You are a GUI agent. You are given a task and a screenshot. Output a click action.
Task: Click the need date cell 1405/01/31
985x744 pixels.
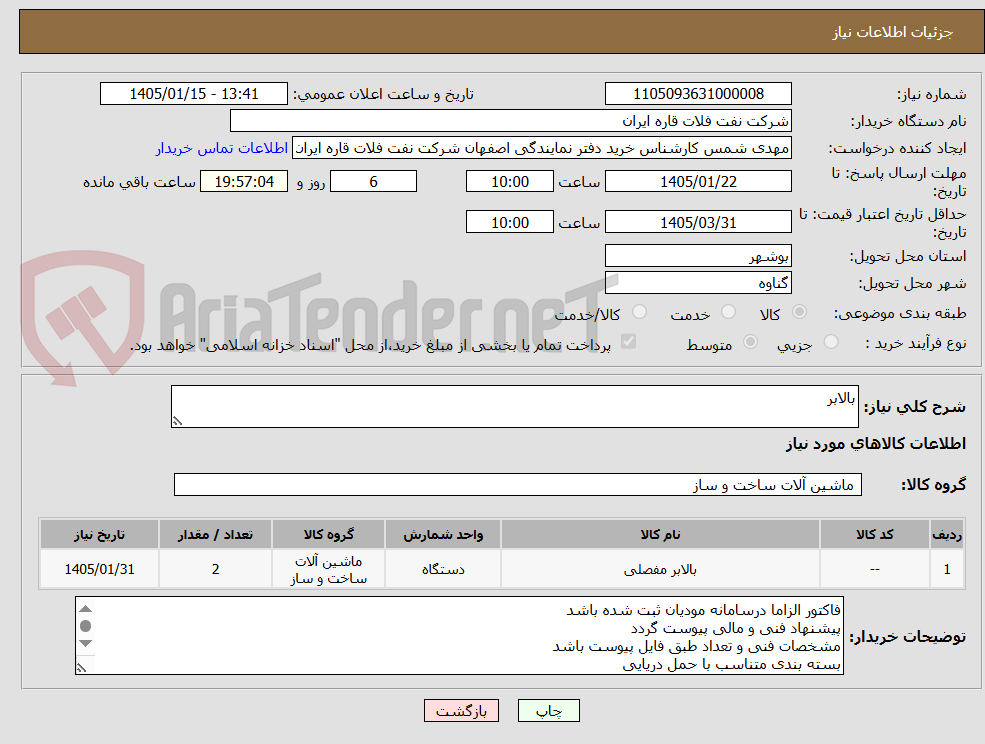tap(99, 569)
